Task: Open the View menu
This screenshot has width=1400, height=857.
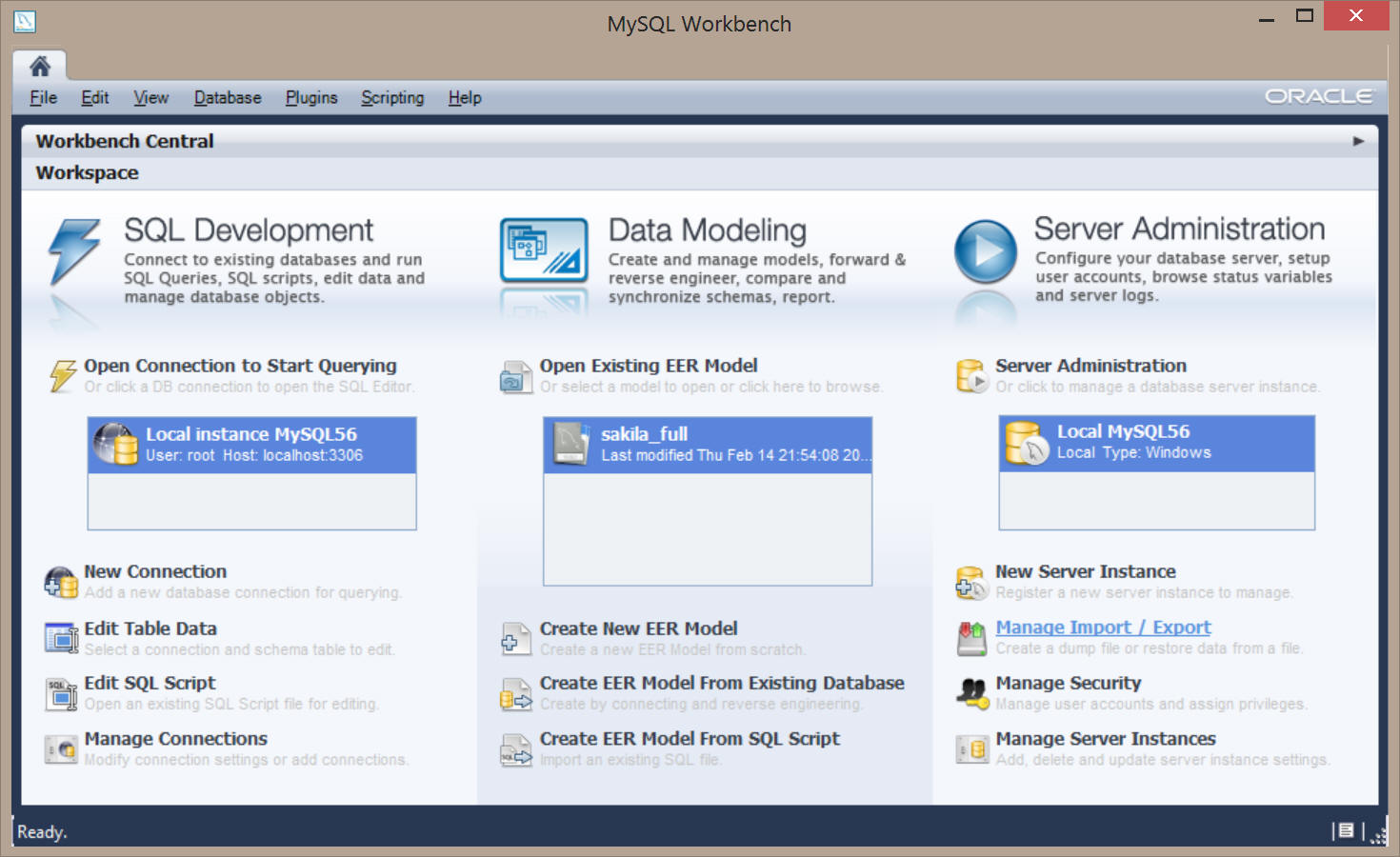Action: pyautogui.click(x=150, y=97)
